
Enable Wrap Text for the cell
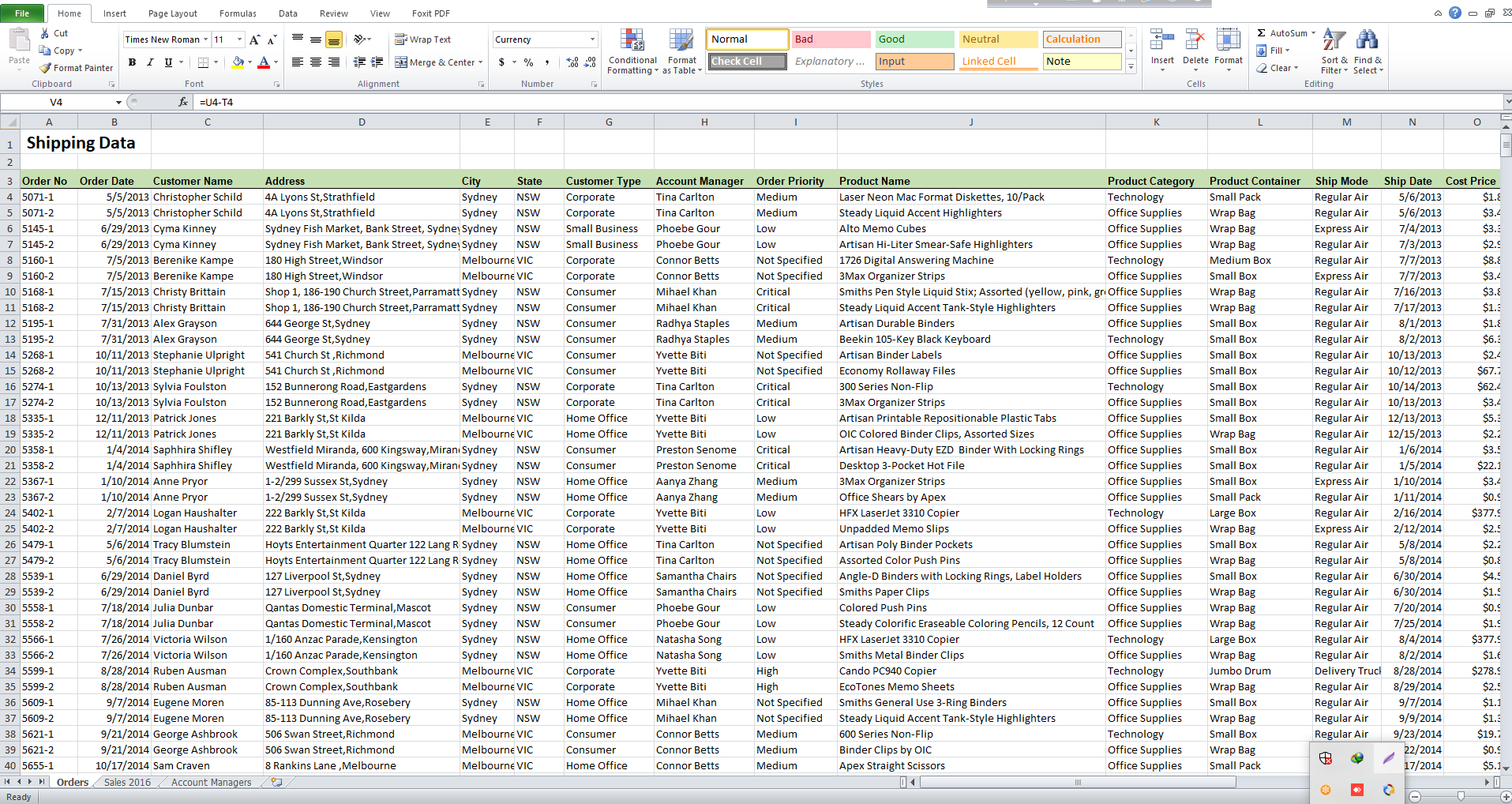pos(423,39)
